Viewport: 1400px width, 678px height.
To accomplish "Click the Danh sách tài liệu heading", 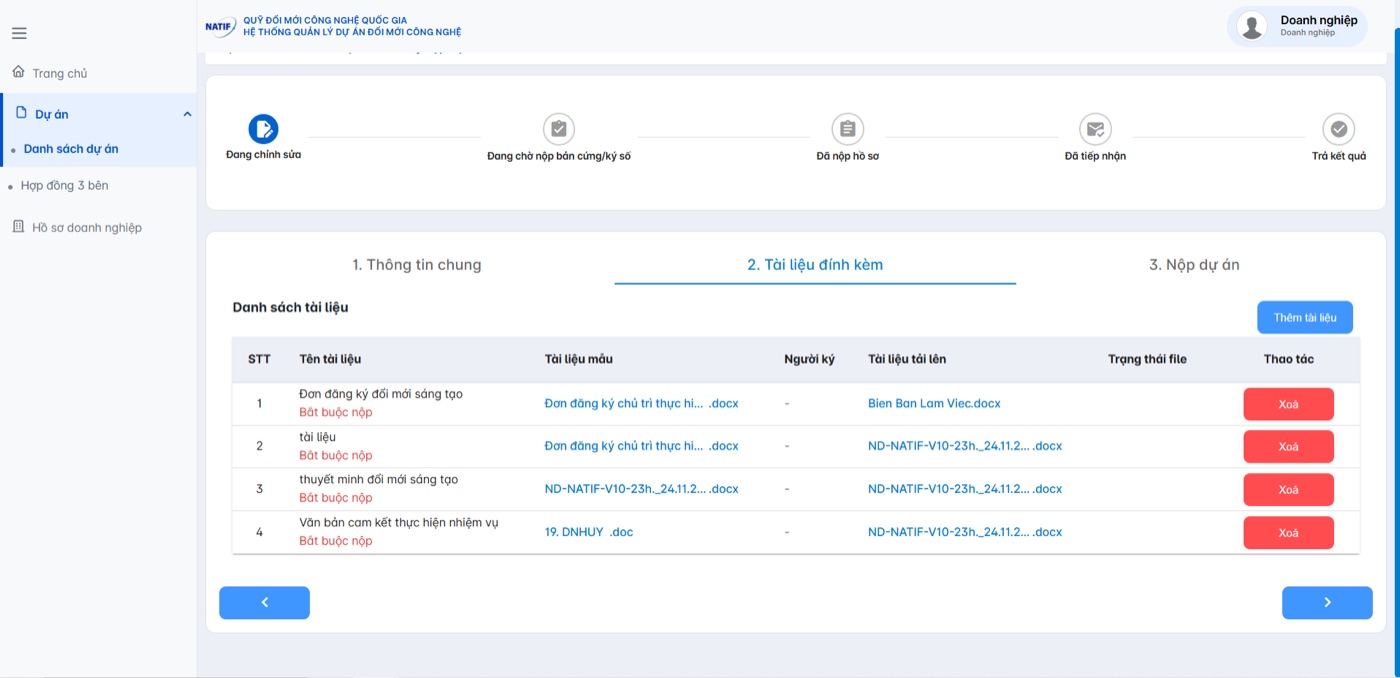I will [290, 308].
